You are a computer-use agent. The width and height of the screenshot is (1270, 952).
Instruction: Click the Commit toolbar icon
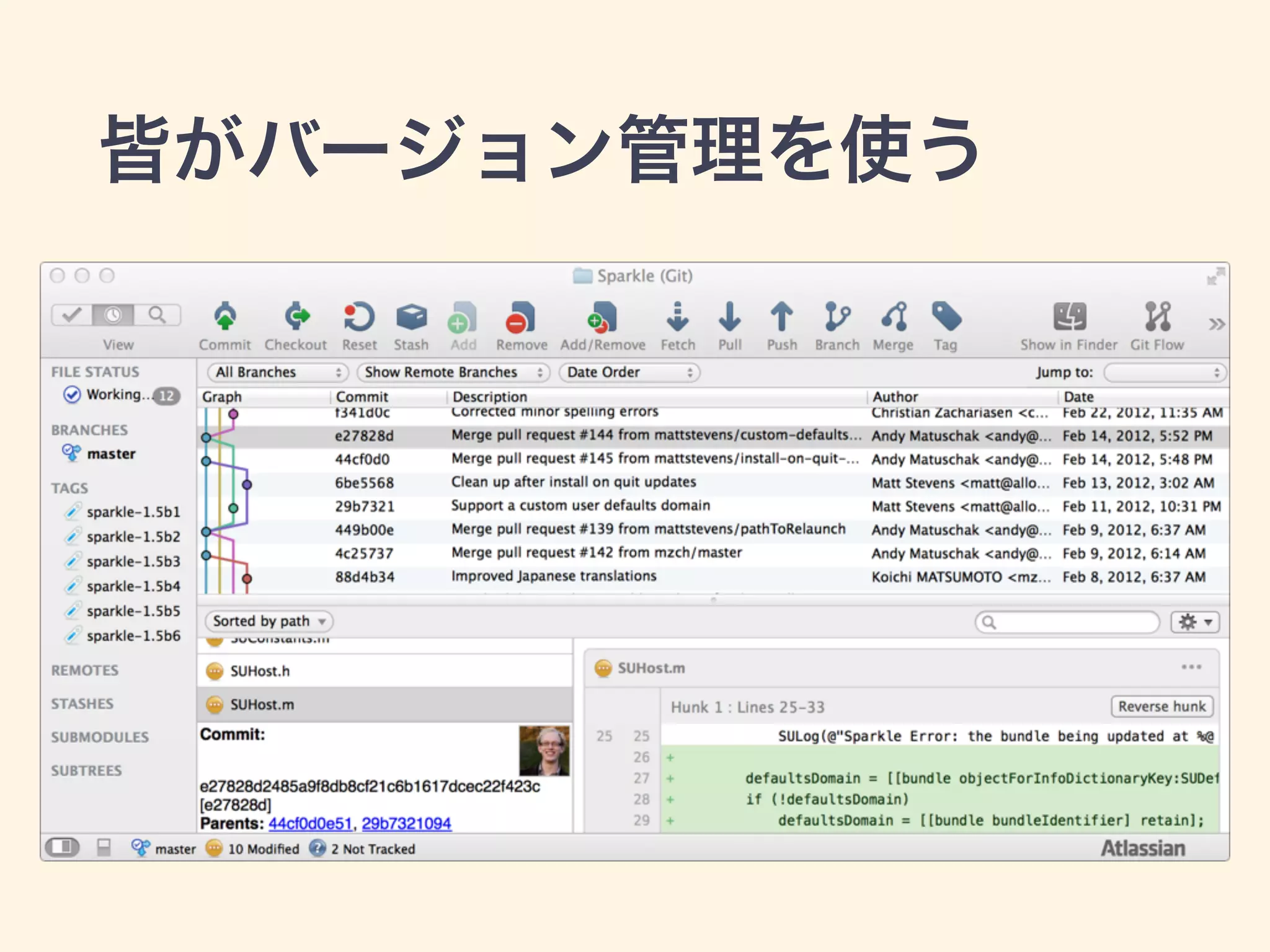(x=224, y=317)
